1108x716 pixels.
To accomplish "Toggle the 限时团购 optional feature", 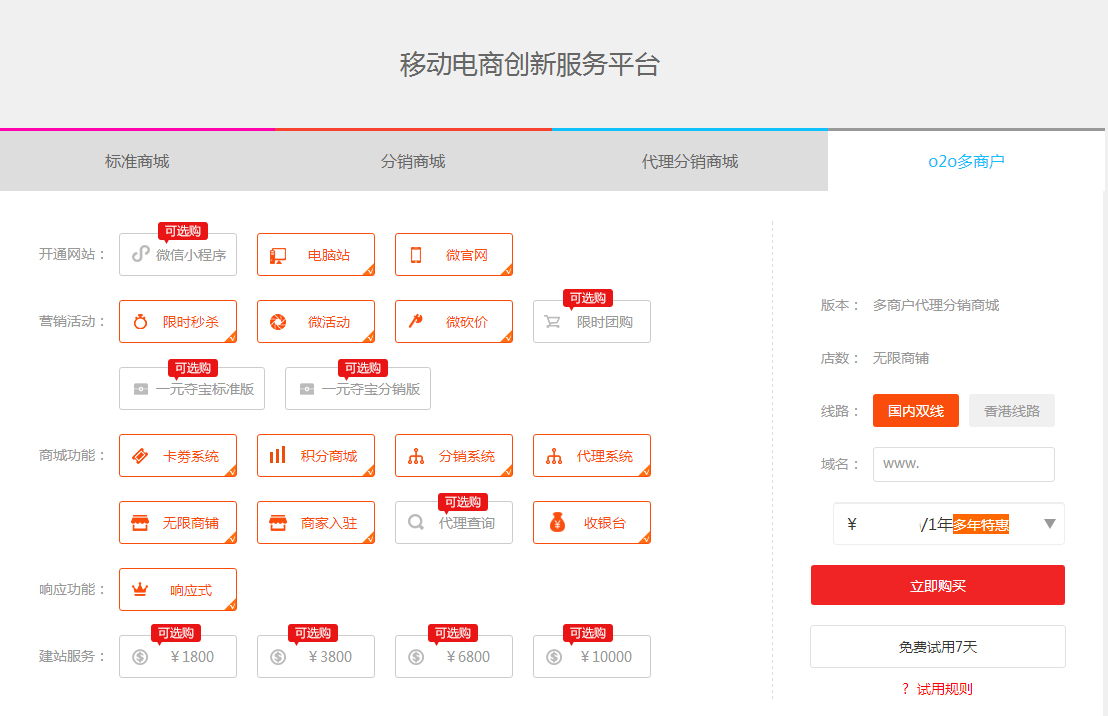I will pyautogui.click(x=591, y=322).
